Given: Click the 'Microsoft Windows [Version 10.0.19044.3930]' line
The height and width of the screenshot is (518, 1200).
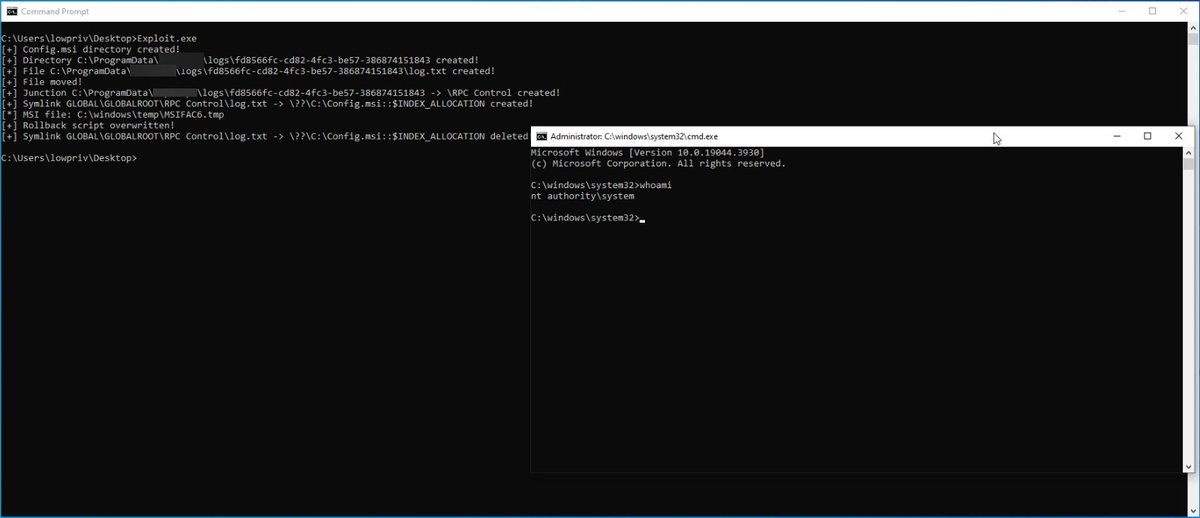Looking at the screenshot, I should [x=647, y=152].
